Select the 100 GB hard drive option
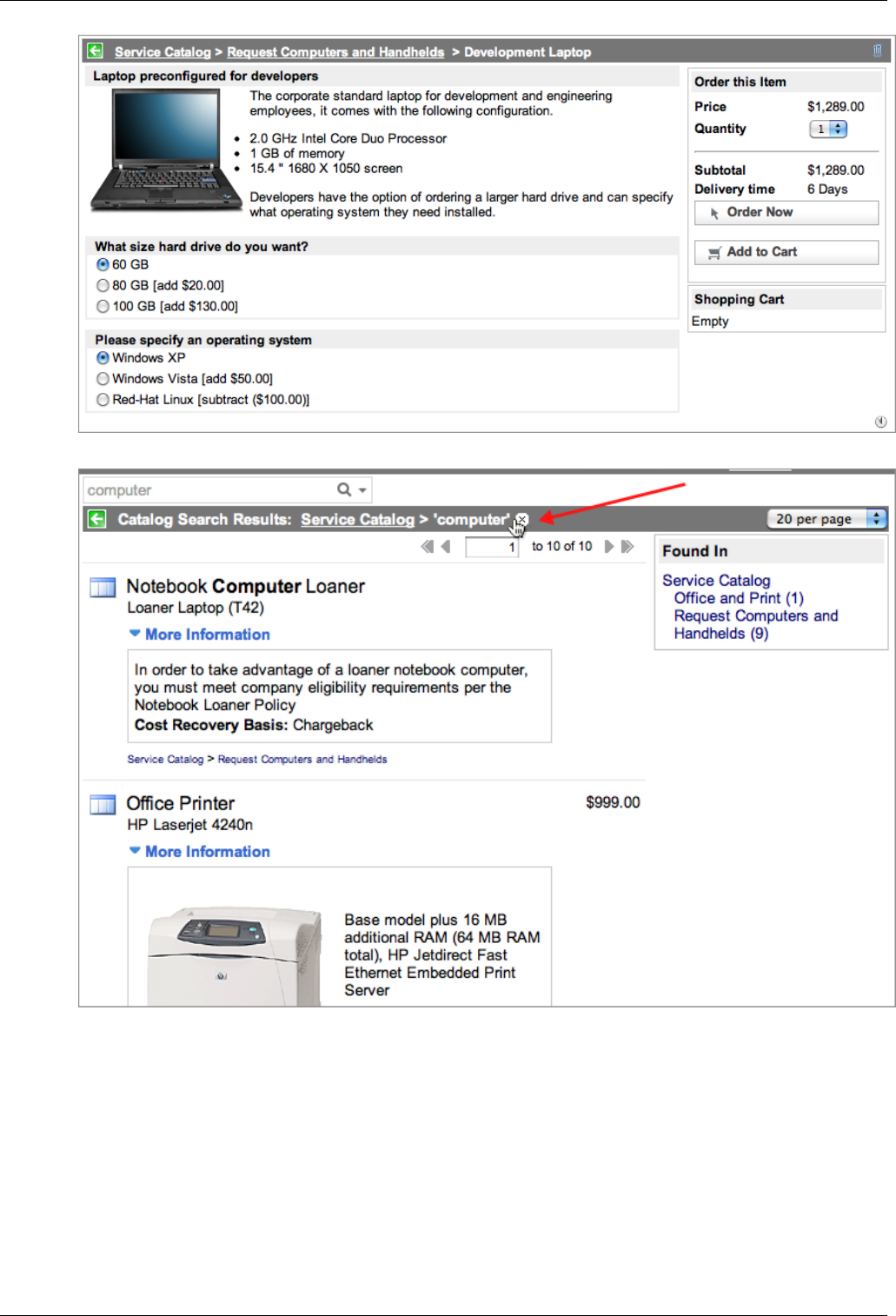The height and width of the screenshot is (1316, 896). (x=103, y=307)
